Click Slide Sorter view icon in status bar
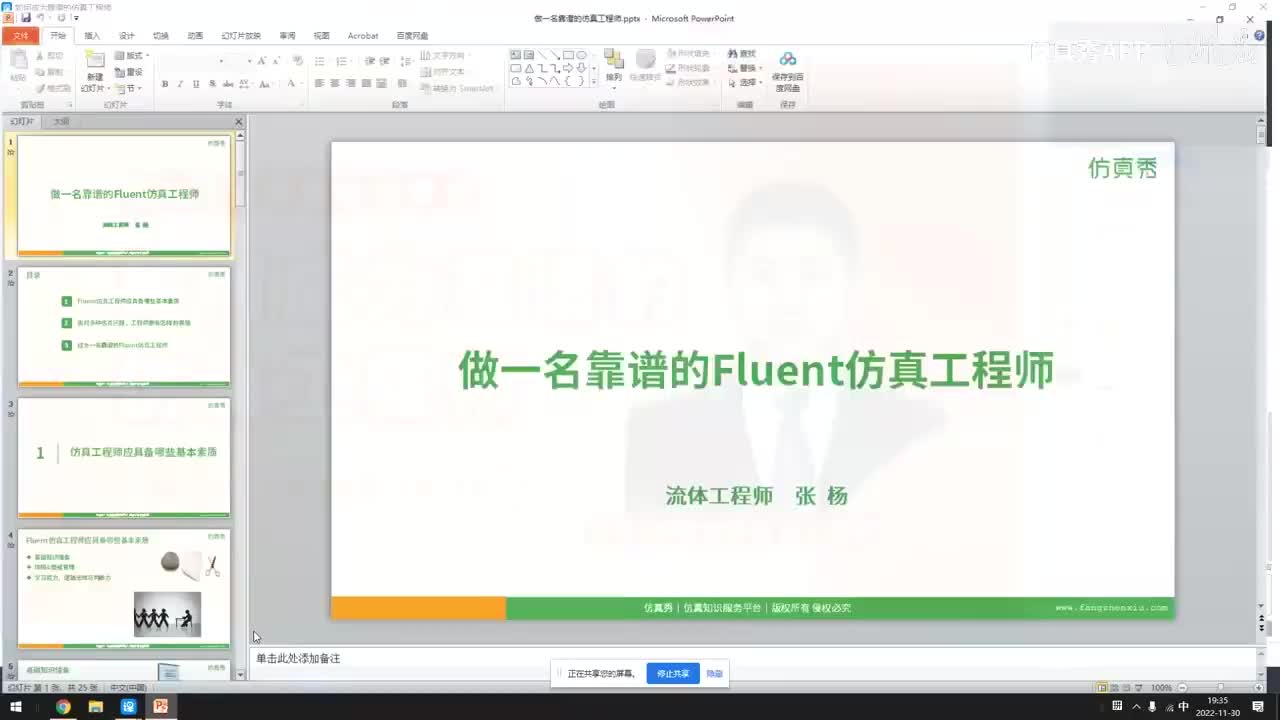1280x720 pixels. [x=1114, y=688]
